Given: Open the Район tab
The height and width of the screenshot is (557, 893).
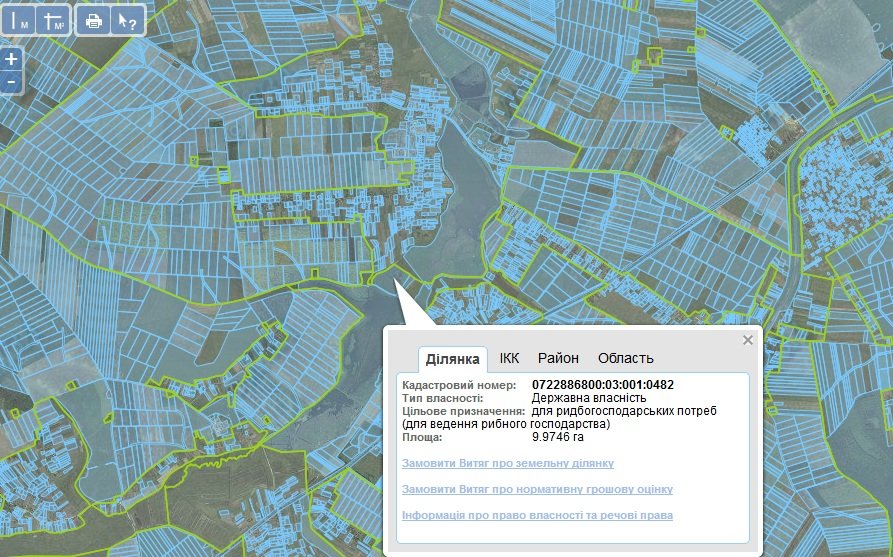Looking at the screenshot, I should coord(558,358).
